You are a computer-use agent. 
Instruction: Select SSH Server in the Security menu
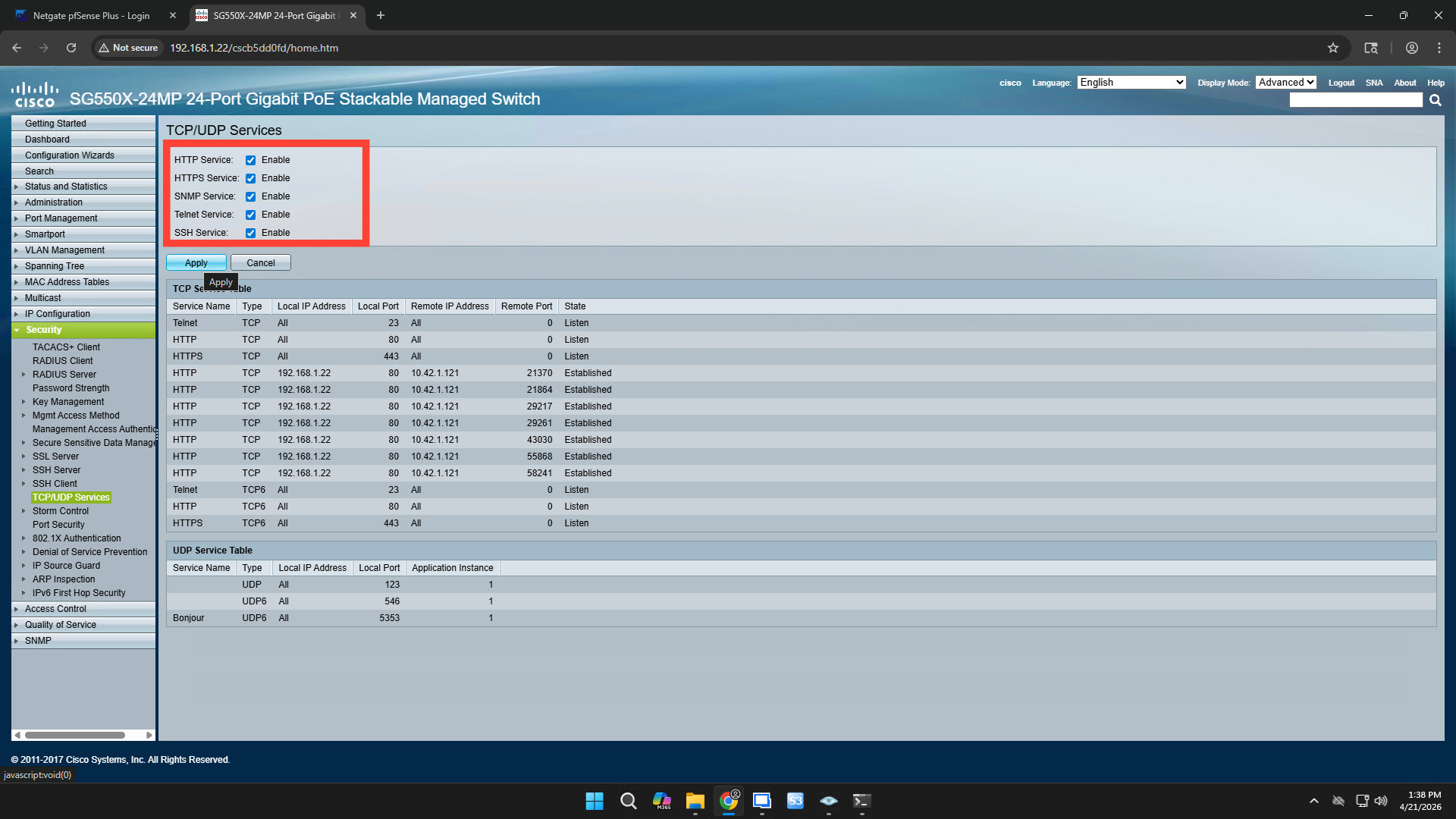pos(56,470)
